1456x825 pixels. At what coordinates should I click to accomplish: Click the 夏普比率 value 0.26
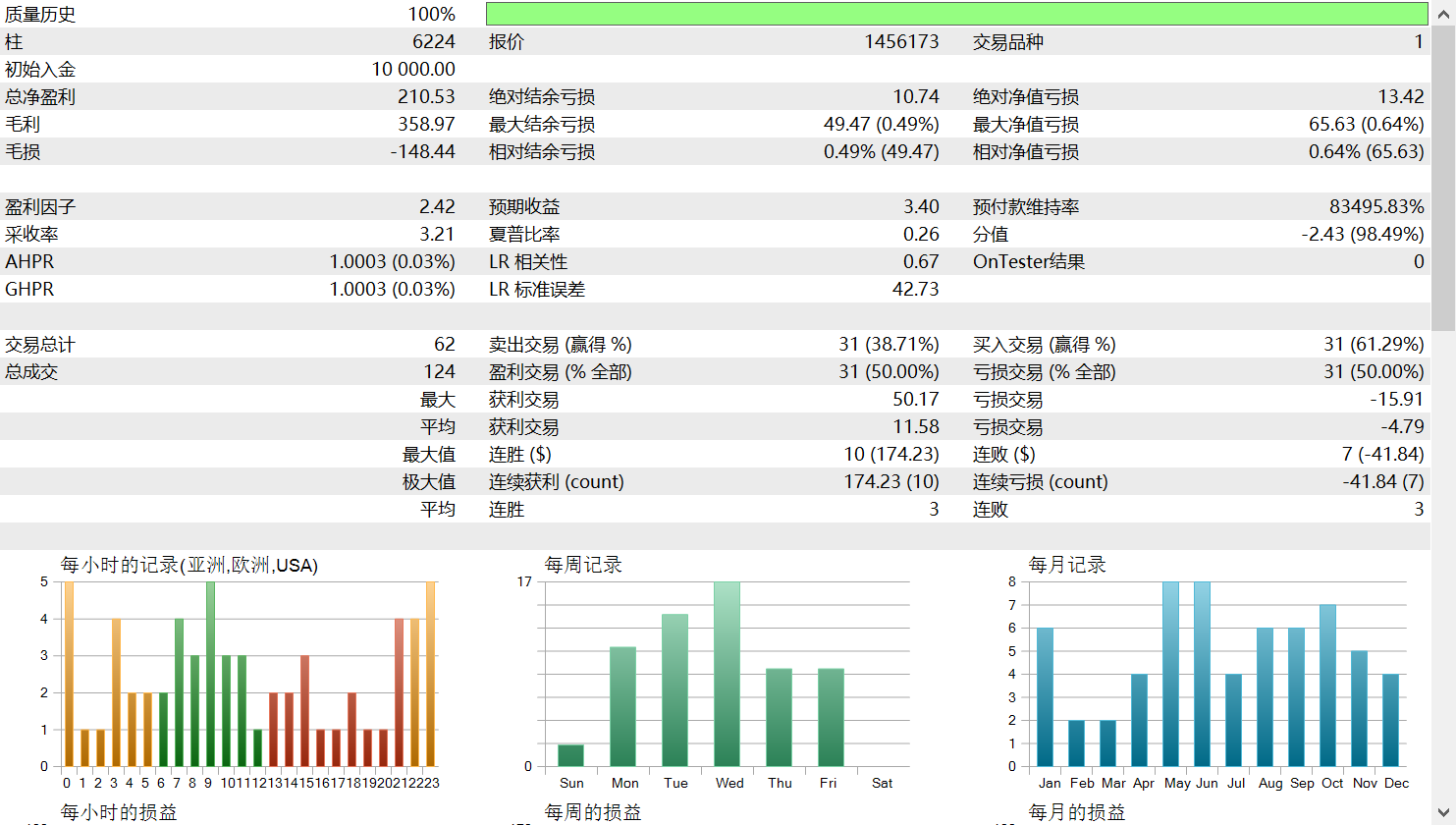929,234
